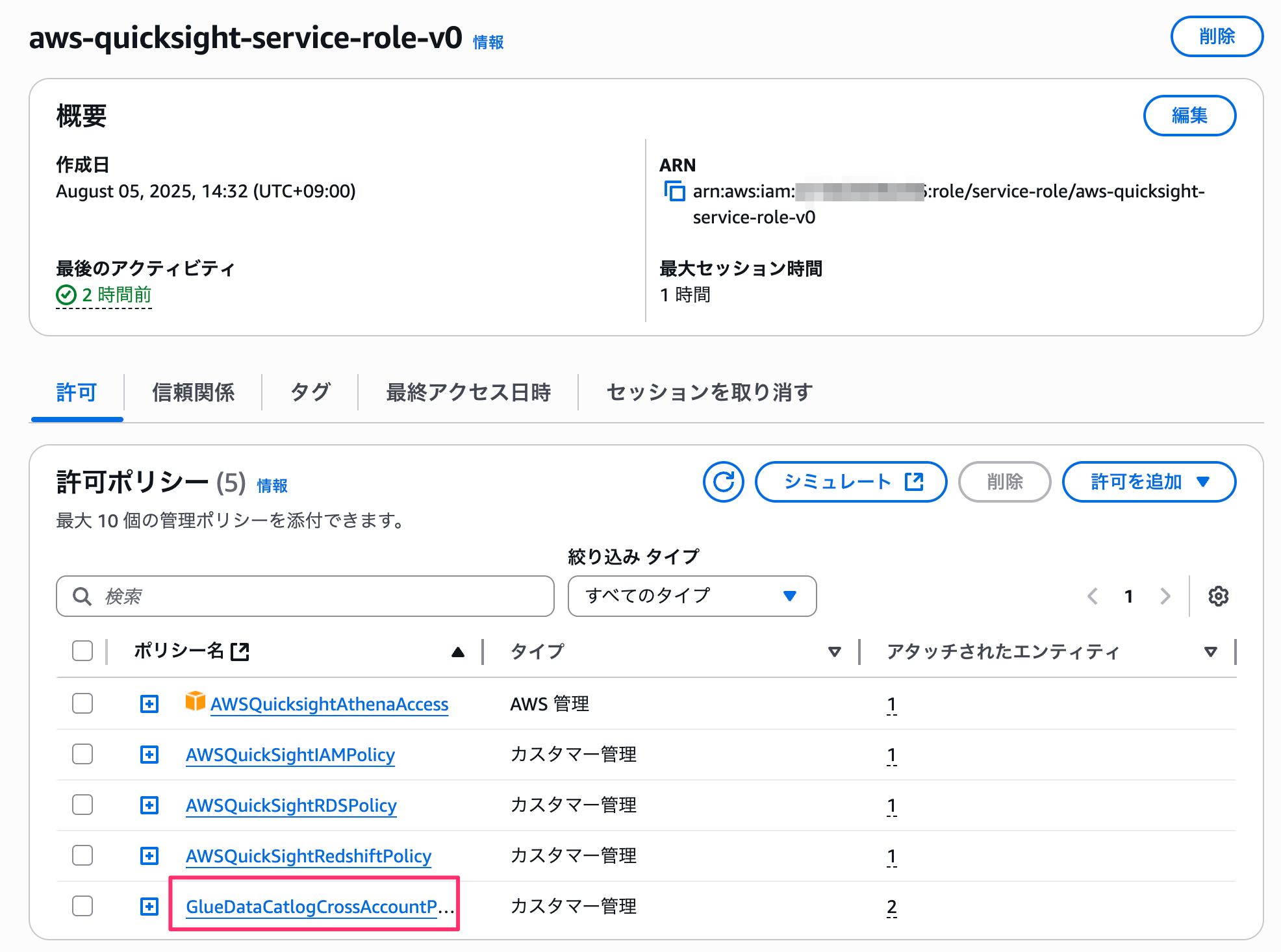This screenshot has width=1281, height=952.
Task: Switch to the 信頼関係 tab
Action: tap(193, 392)
